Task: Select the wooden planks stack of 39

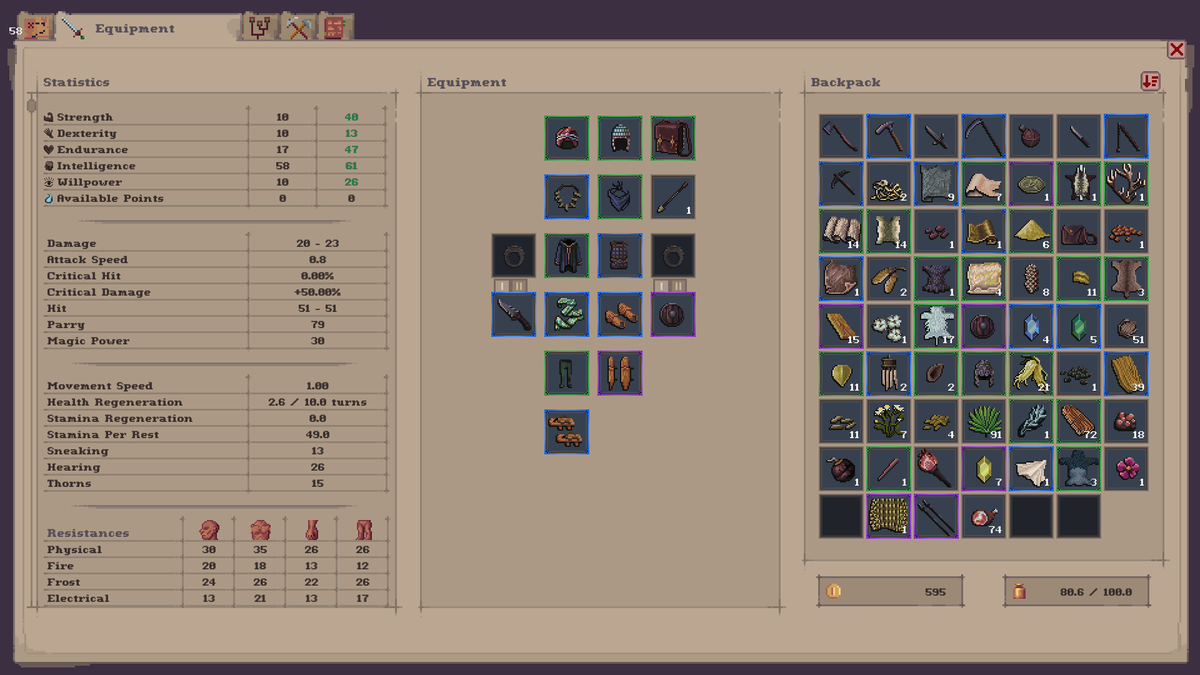Action: tap(1126, 374)
